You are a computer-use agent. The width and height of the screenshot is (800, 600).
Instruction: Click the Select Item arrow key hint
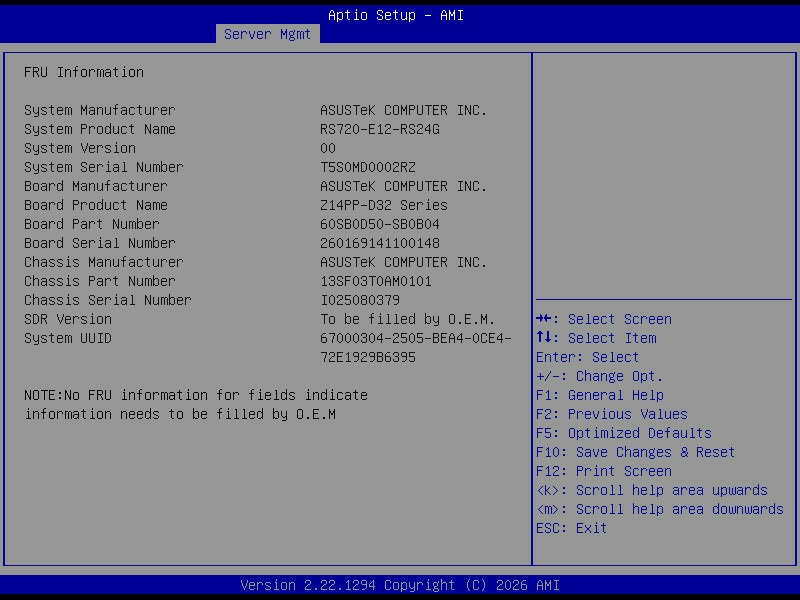596,338
